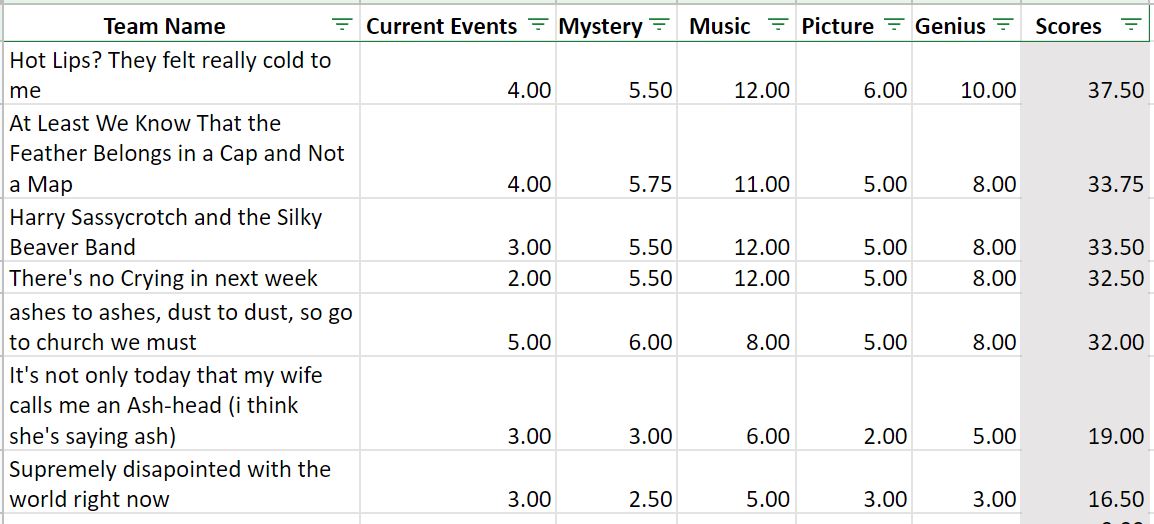
Task: Select the Team Name header cell
Action: tap(182, 26)
